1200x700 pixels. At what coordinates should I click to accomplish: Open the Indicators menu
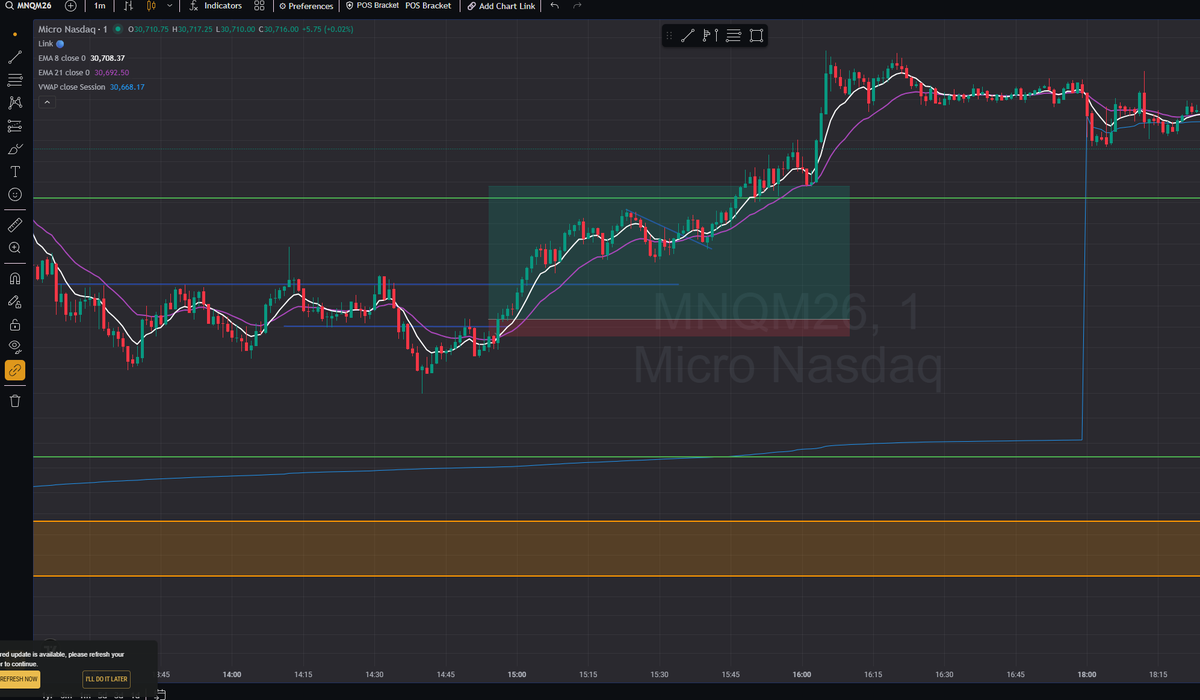216,6
